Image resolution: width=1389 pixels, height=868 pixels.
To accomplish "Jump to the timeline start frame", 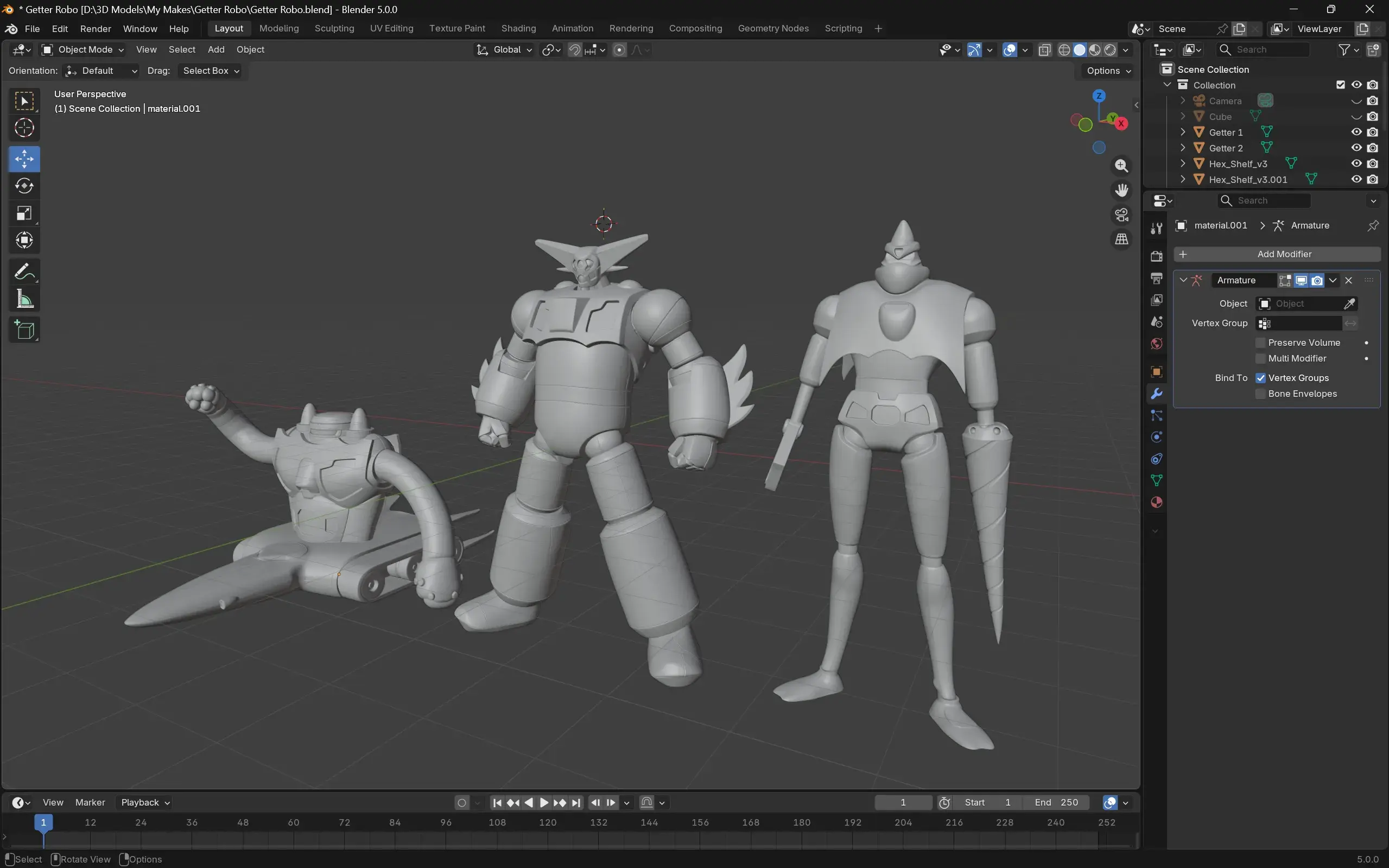I will (x=498, y=802).
